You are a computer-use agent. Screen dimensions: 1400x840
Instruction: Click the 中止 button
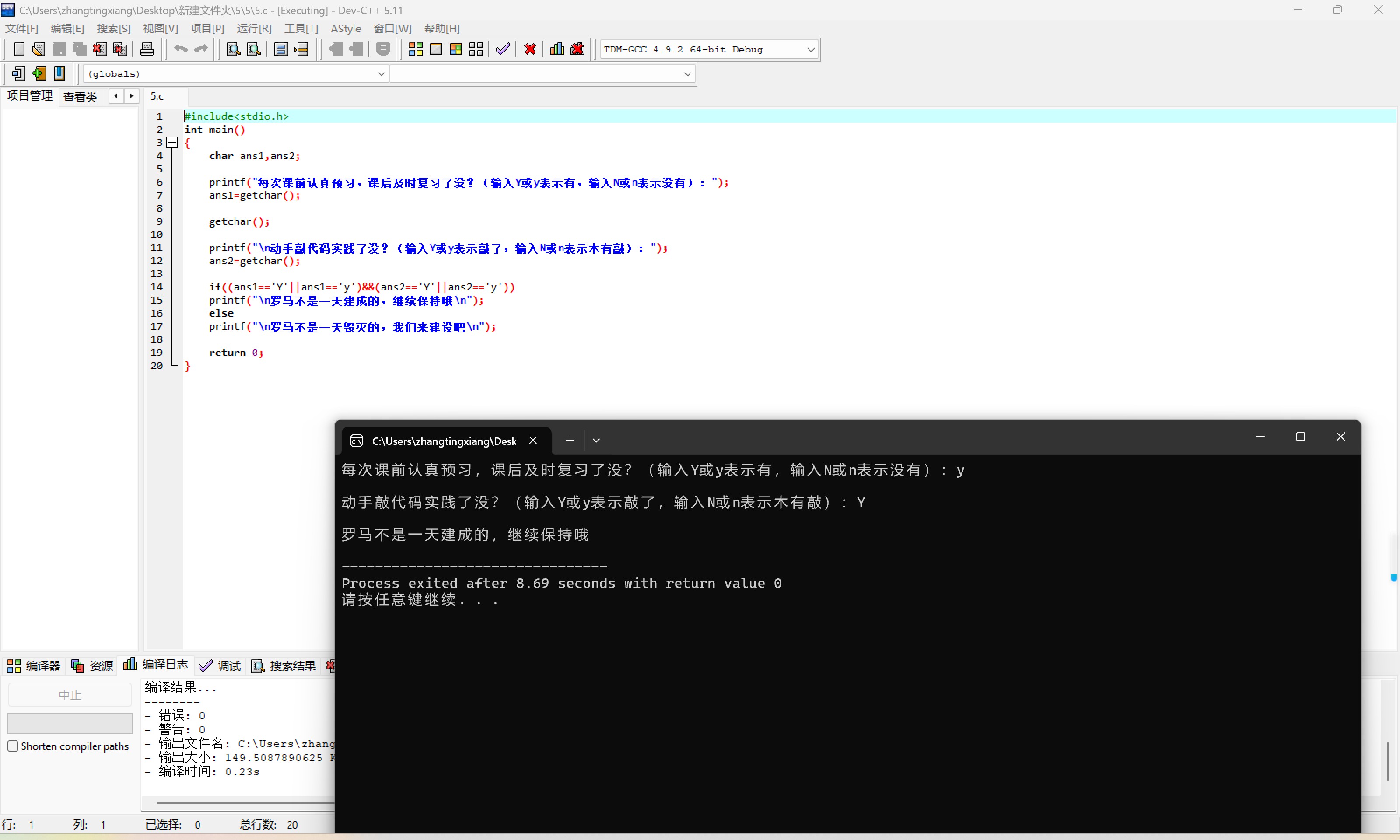(x=70, y=694)
